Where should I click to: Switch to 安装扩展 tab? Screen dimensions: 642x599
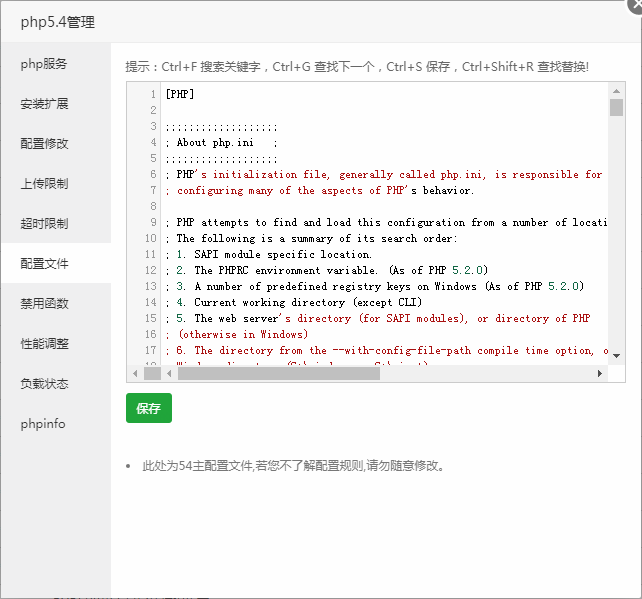[44, 104]
